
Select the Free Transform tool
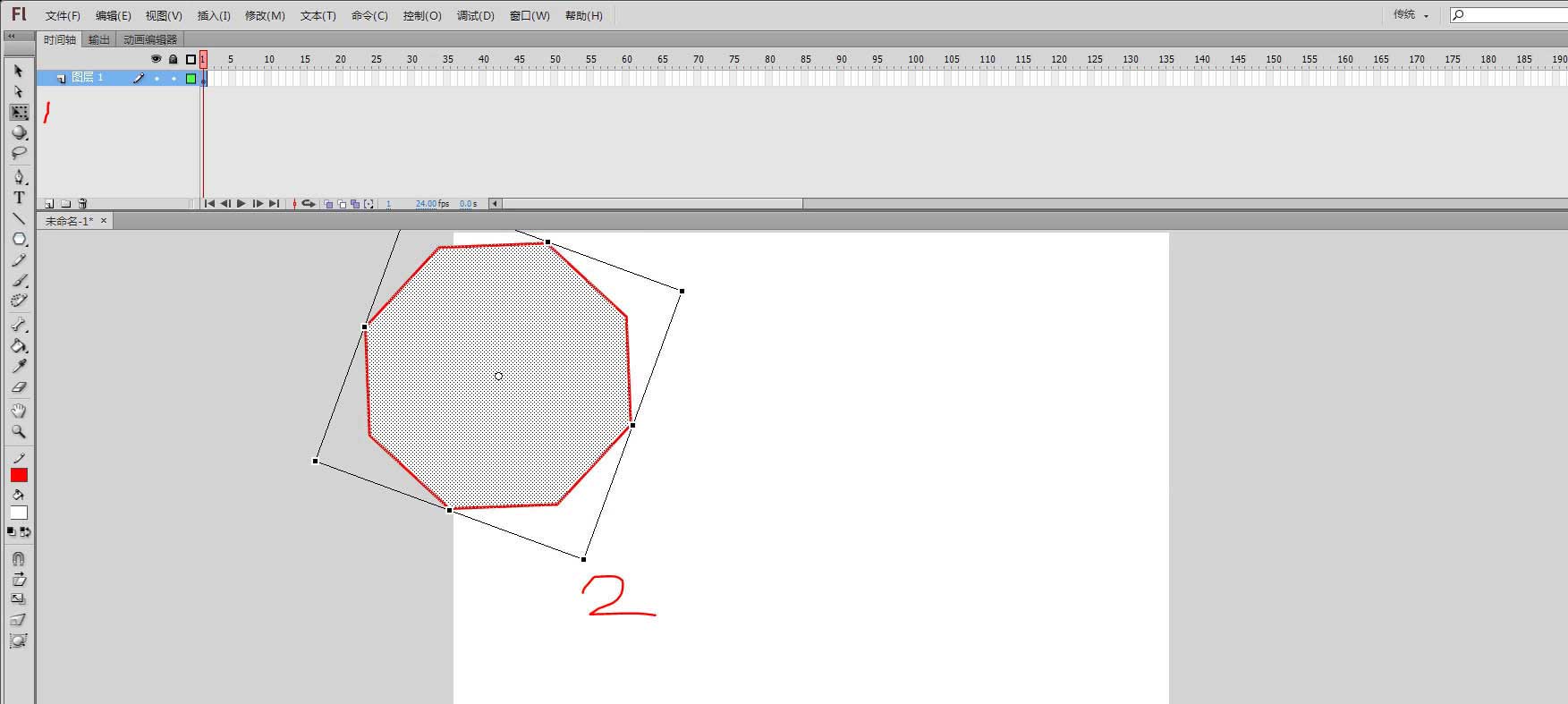click(19, 113)
